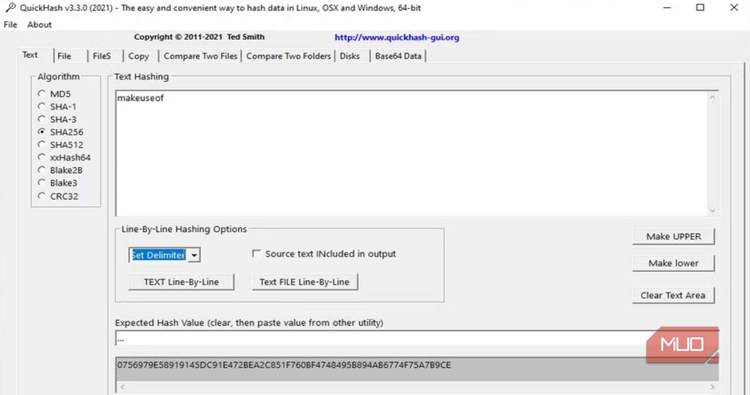The image size is (750, 395).
Task: Click the hash output scroll-right arrow
Action: (712, 386)
